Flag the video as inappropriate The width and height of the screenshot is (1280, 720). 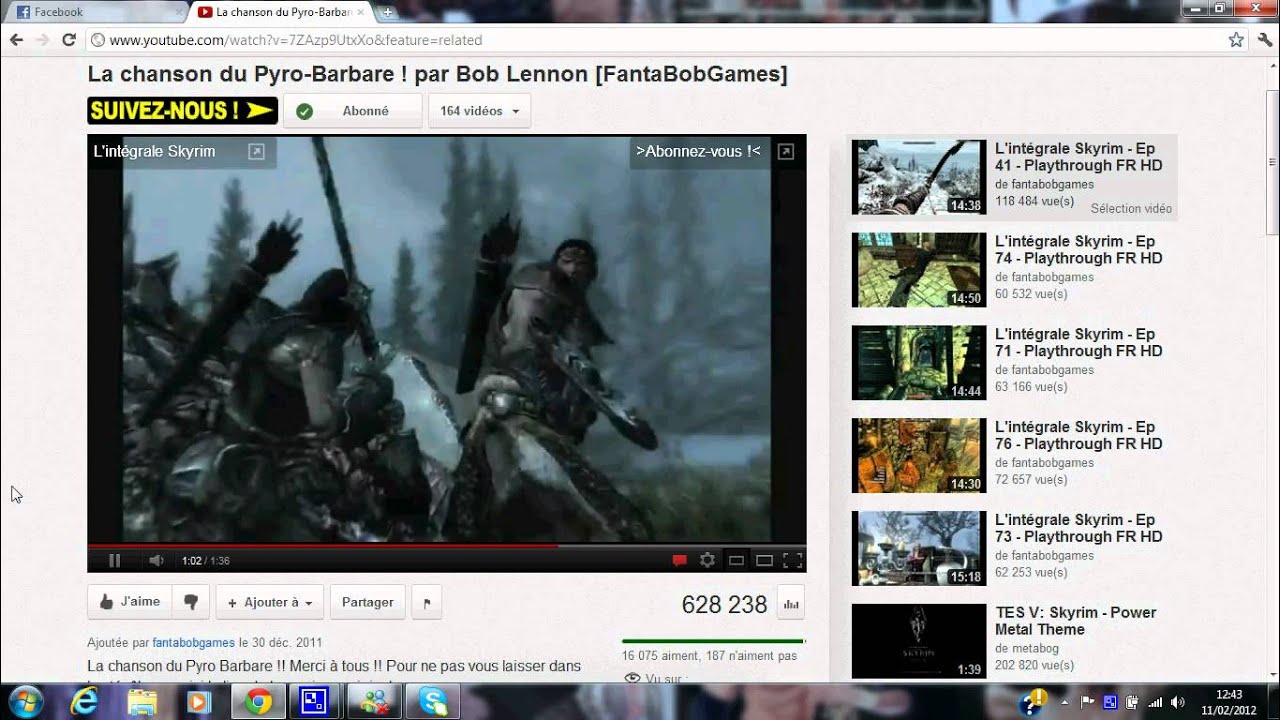coord(427,602)
